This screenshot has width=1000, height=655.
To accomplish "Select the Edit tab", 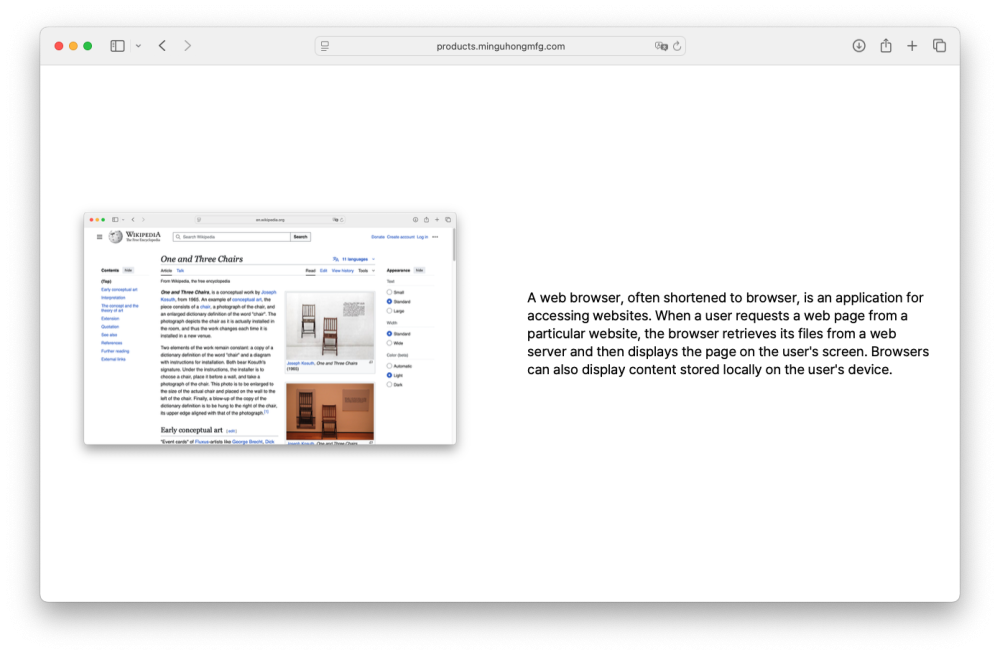I will (x=323, y=270).
